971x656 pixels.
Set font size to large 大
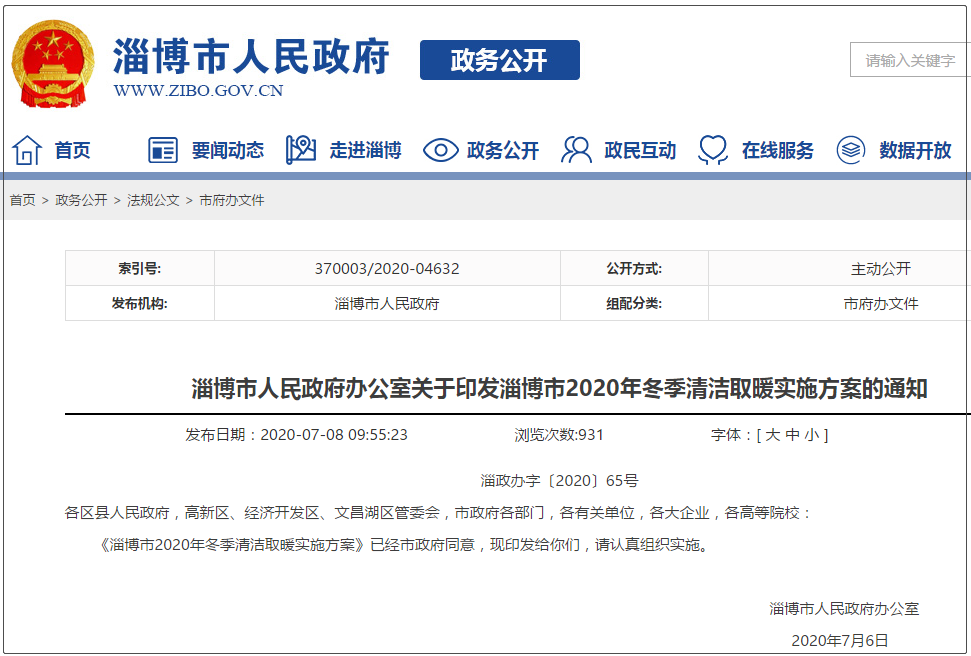click(x=773, y=435)
